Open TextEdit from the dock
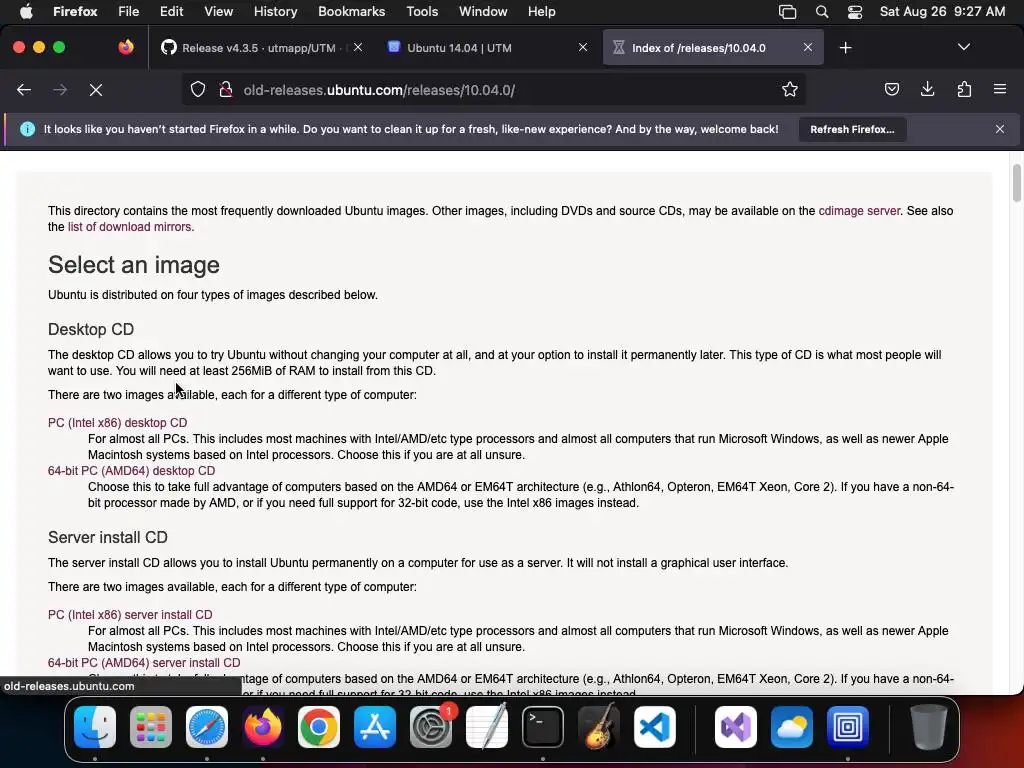This screenshot has height=768, width=1024. (x=487, y=726)
